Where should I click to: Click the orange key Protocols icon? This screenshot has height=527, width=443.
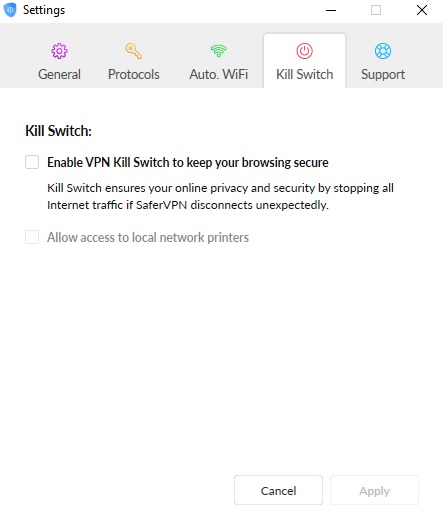[x=133, y=51]
